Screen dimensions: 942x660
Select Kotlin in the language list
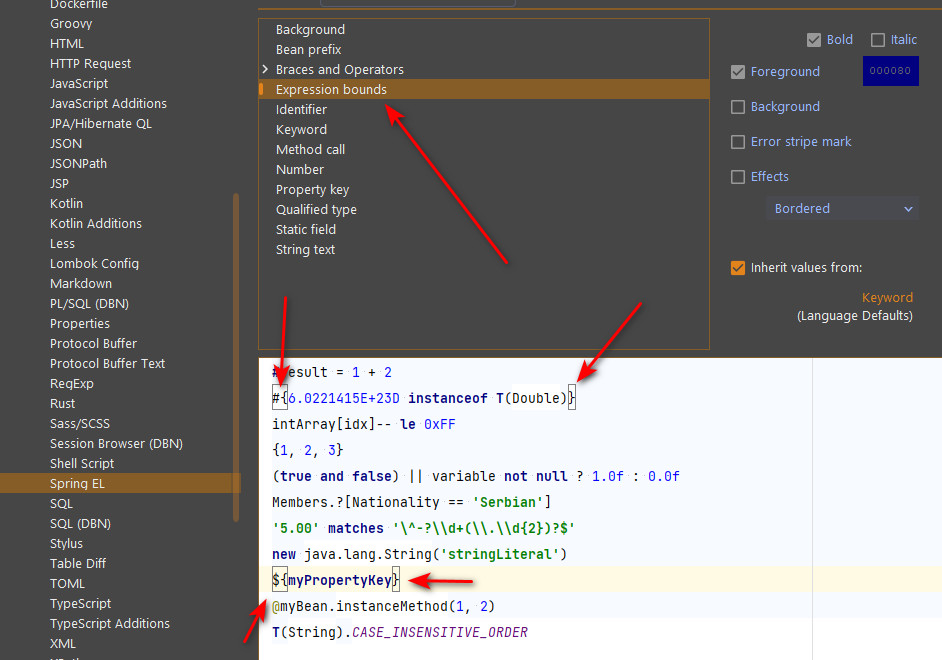pyautogui.click(x=66, y=203)
